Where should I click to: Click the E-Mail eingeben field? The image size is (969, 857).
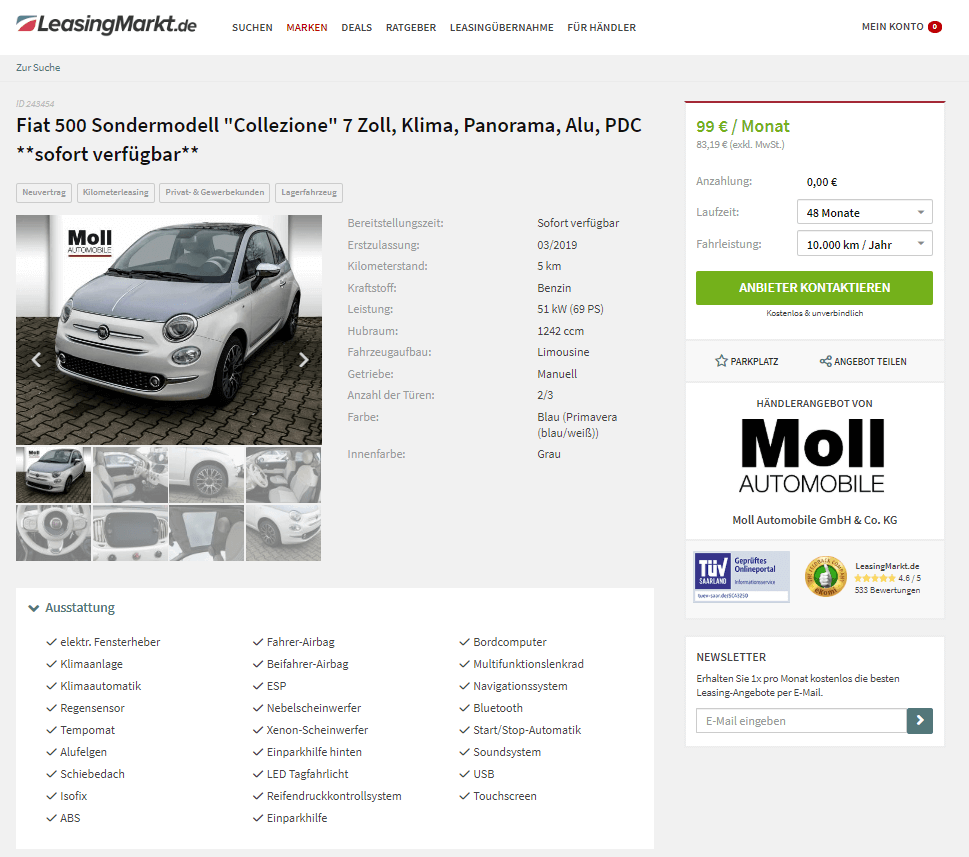(801, 720)
